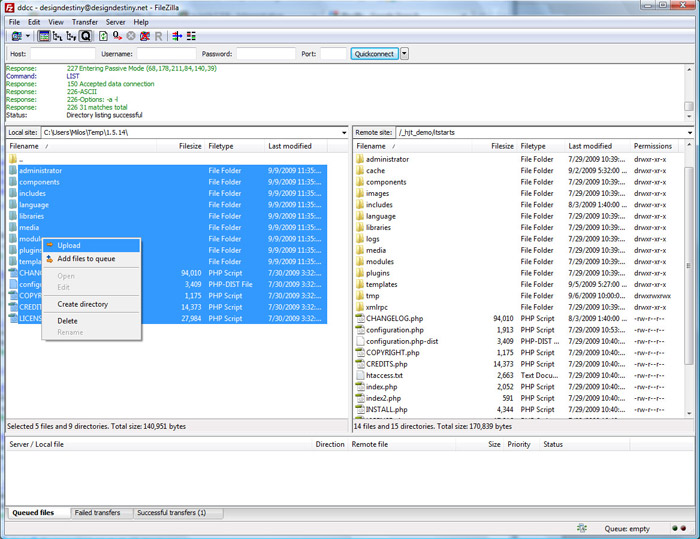This screenshot has width=700, height=539.
Task: Sort local list by Filename header
Action: [x=81, y=146]
